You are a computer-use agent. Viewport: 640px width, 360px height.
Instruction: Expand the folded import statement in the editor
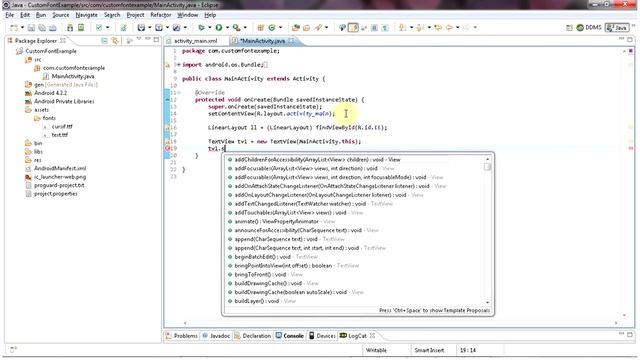coord(179,65)
